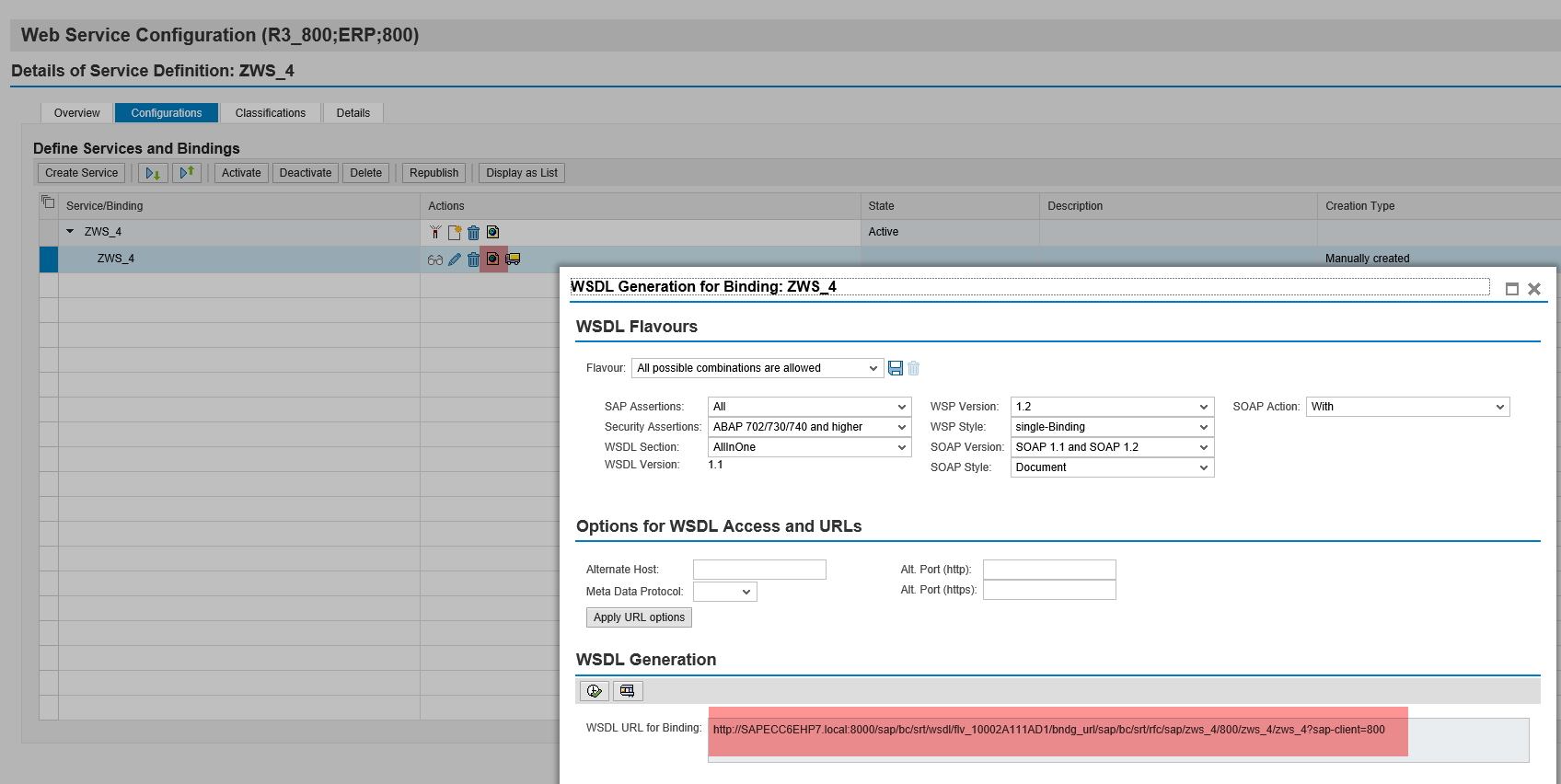
Task: Save the flavour with the floppy disk icon
Action: [x=896, y=368]
